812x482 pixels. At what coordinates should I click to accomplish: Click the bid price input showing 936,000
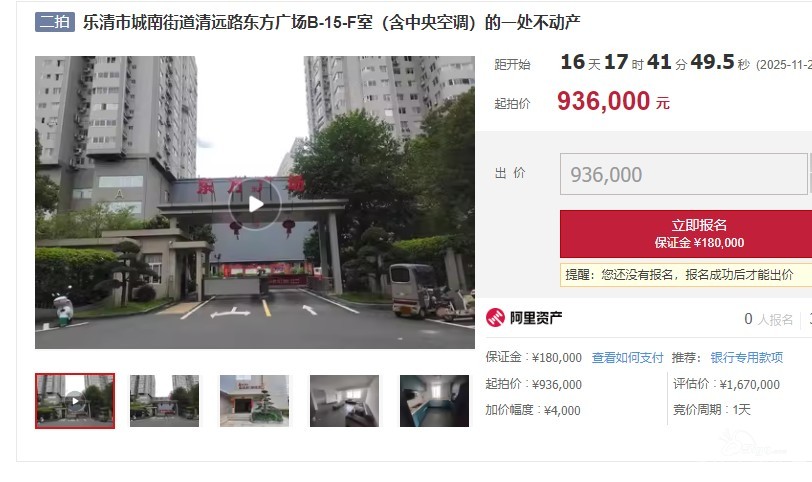(x=684, y=174)
